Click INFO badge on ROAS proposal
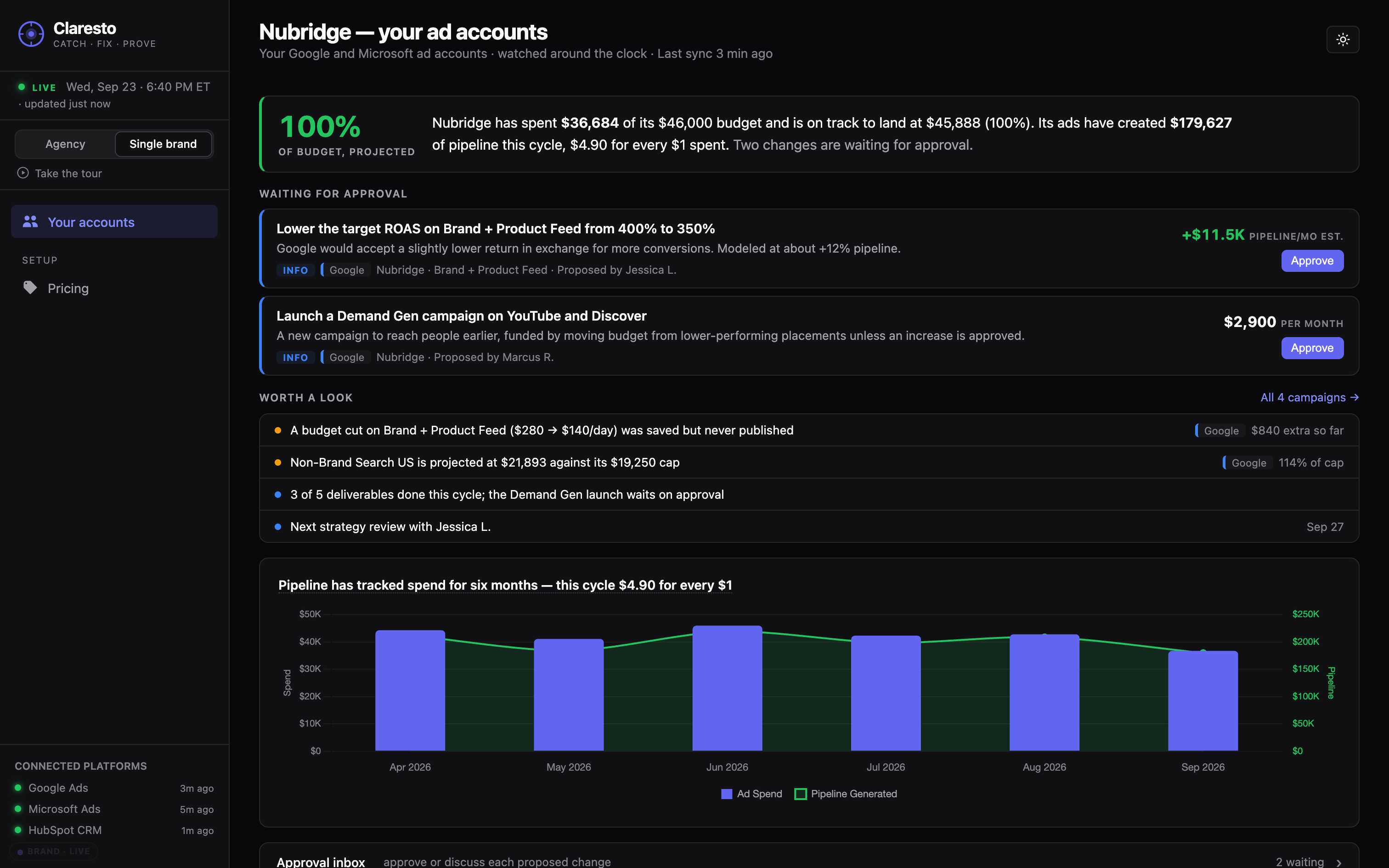 coord(295,270)
